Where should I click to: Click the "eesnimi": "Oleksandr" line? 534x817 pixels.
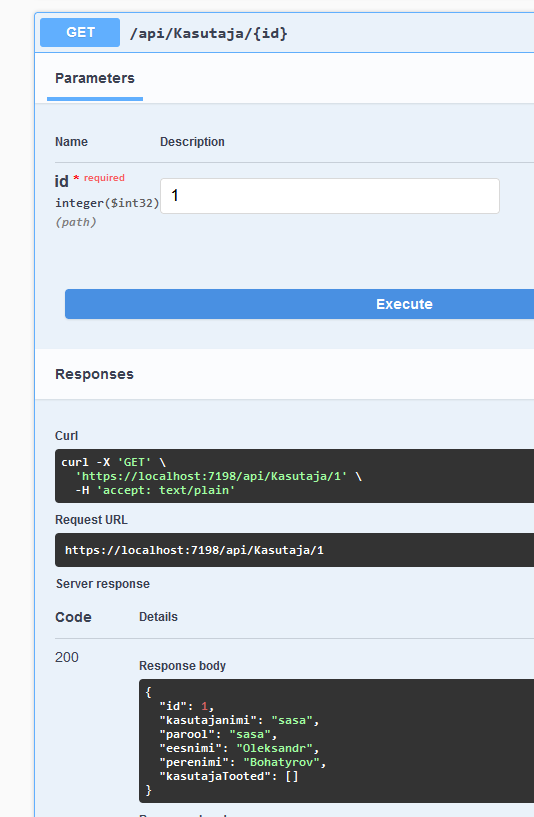coord(239,748)
